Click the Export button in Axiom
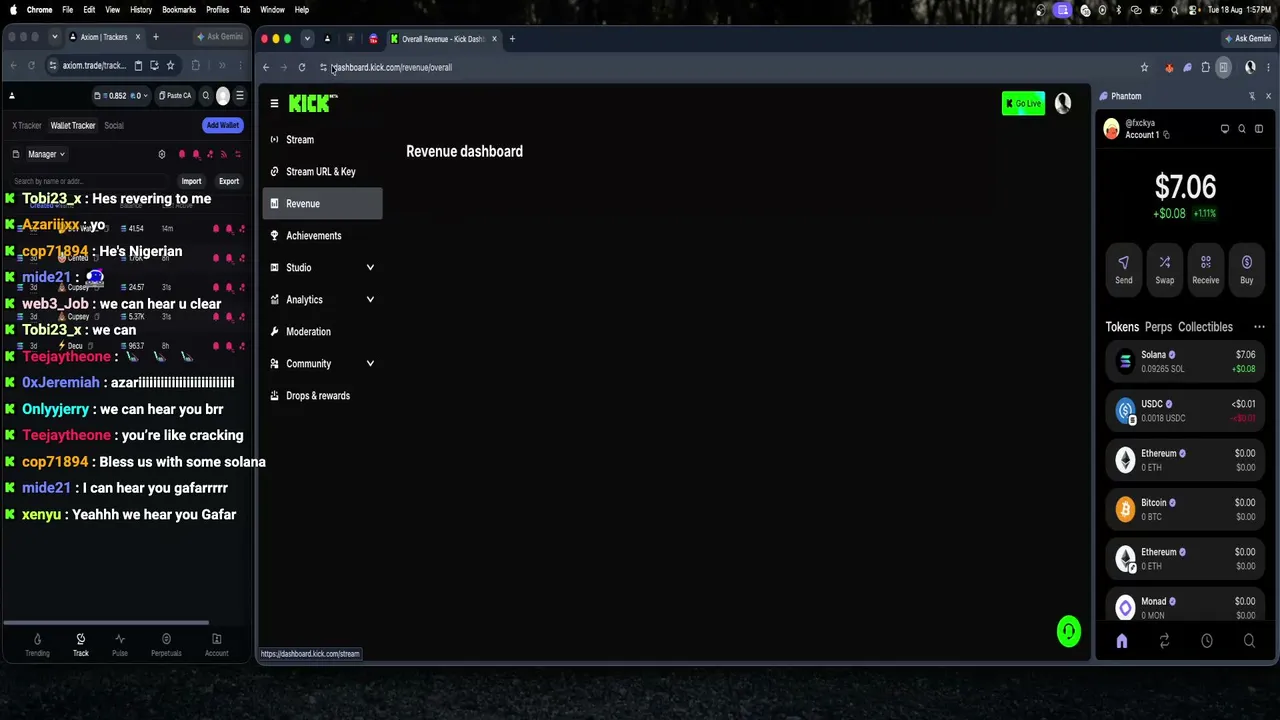 coord(229,182)
